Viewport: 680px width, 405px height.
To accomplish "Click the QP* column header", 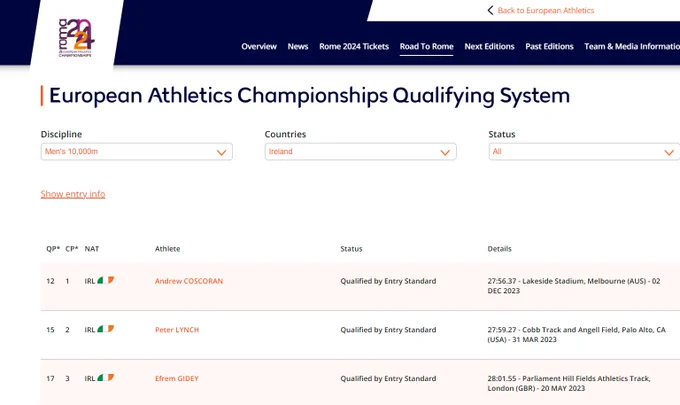I will pyautogui.click(x=53, y=249).
